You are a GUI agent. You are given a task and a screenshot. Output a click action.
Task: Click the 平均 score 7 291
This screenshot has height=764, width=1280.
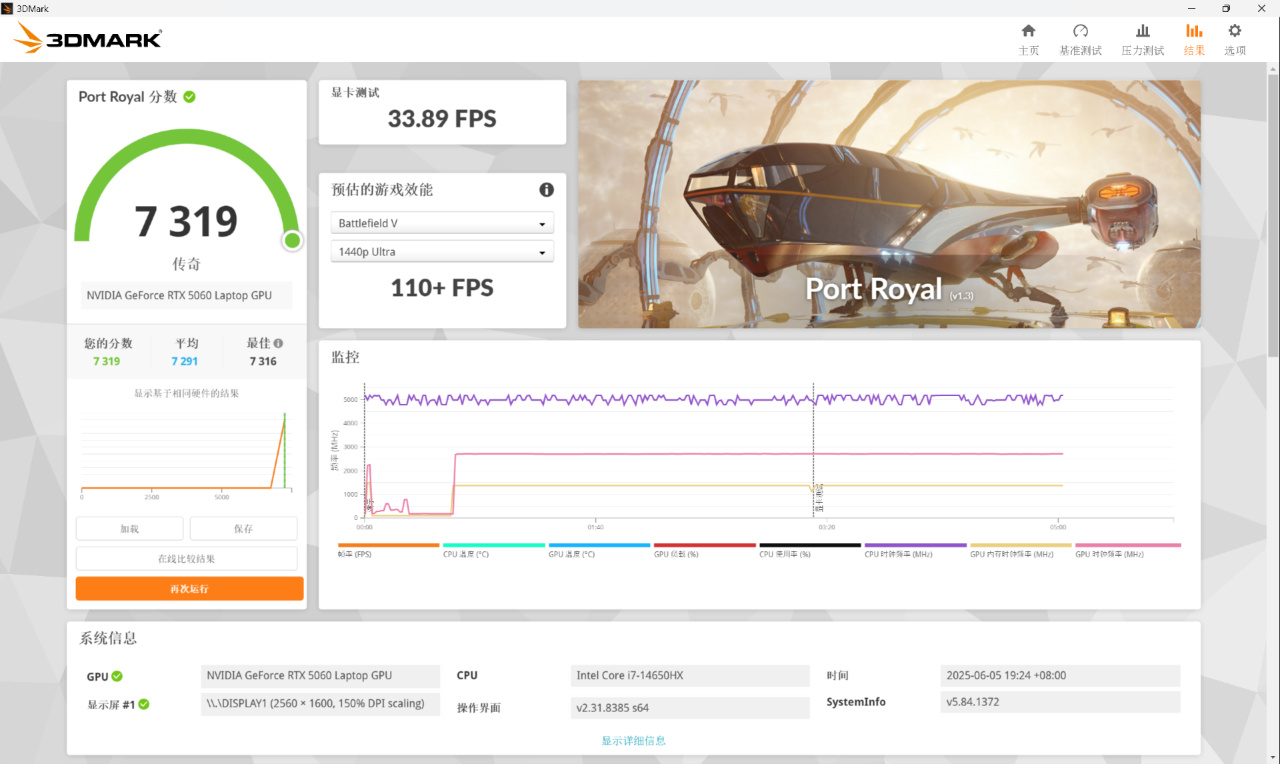point(185,361)
